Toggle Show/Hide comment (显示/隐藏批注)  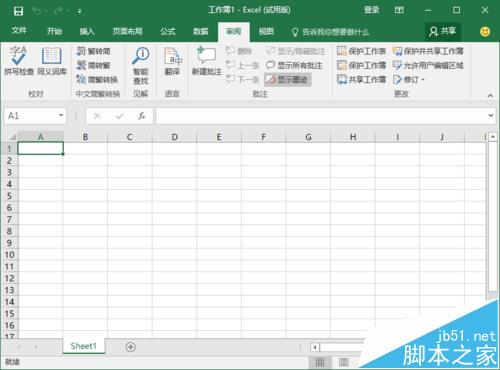tap(296, 51)
